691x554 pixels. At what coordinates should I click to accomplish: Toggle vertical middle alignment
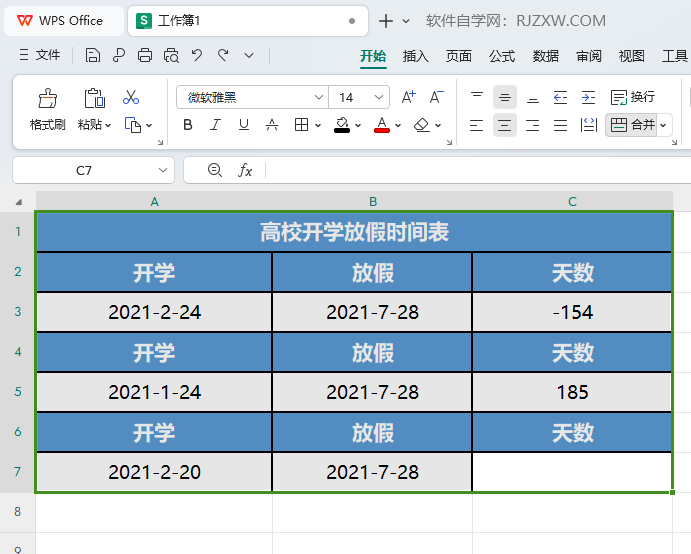coord(505,97)
